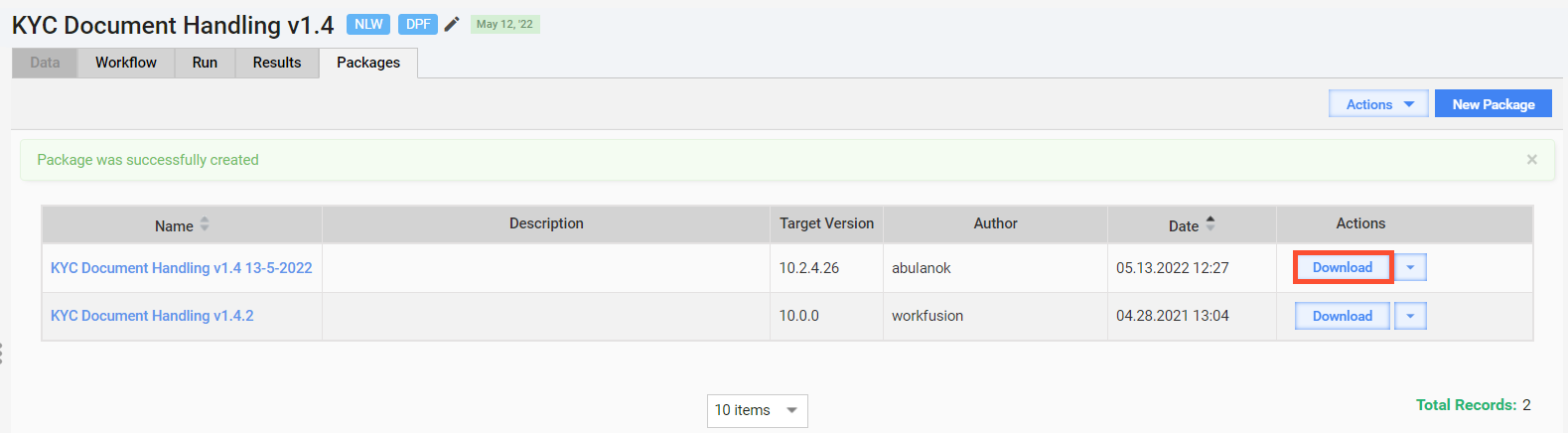Click the pencil edit icon beside title
Viewport: 1568px width, 433px height.
(452, 24)
